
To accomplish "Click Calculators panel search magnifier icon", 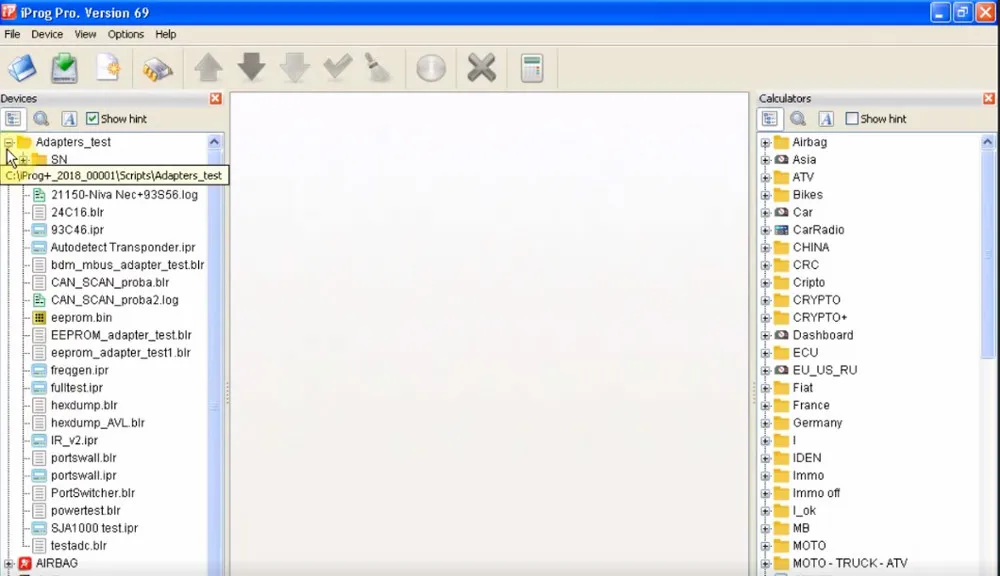I will pos(797,119).
